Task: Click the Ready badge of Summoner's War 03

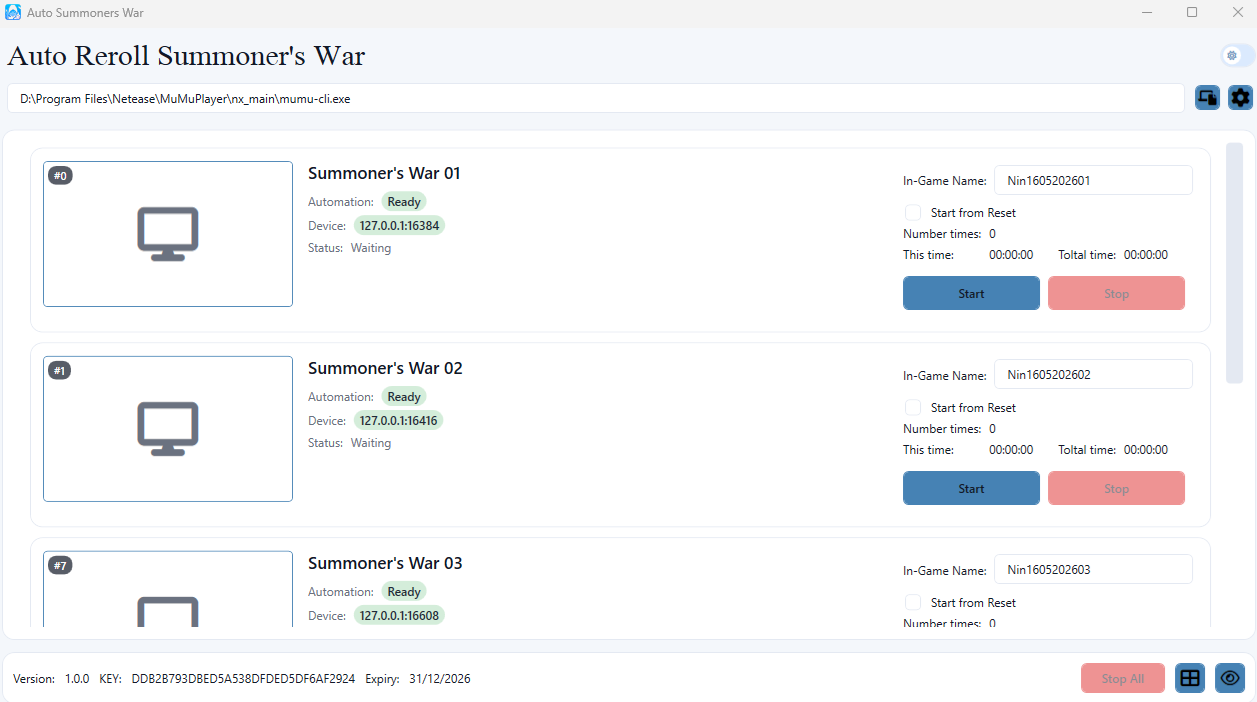Action: pyautogui.click(x=404, y=592)
